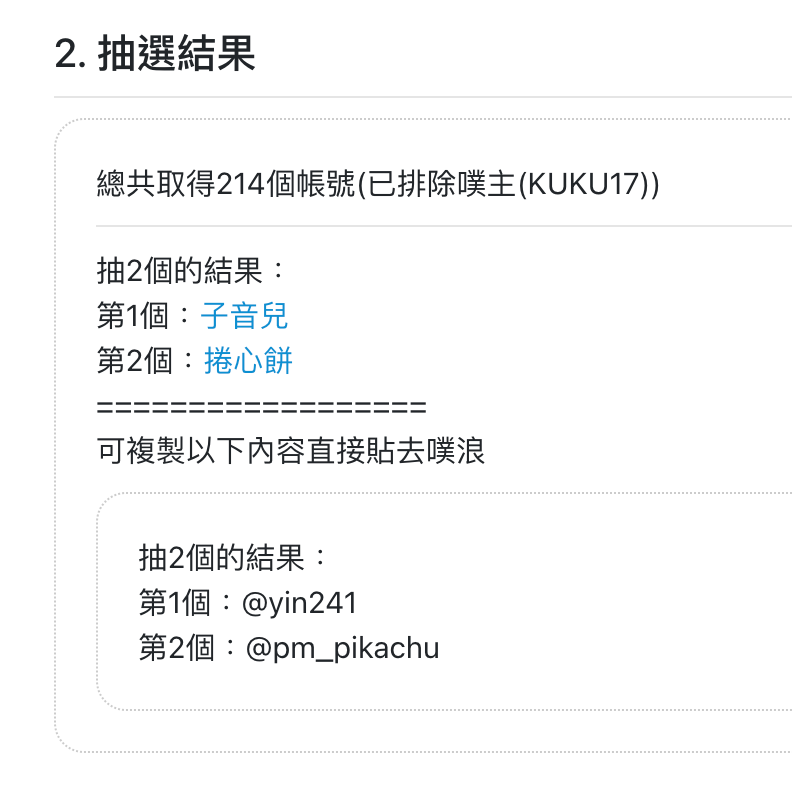Click the "2. 抽選結果" section heading
Screen dimensions: 792x786
(x=155, y=53)
